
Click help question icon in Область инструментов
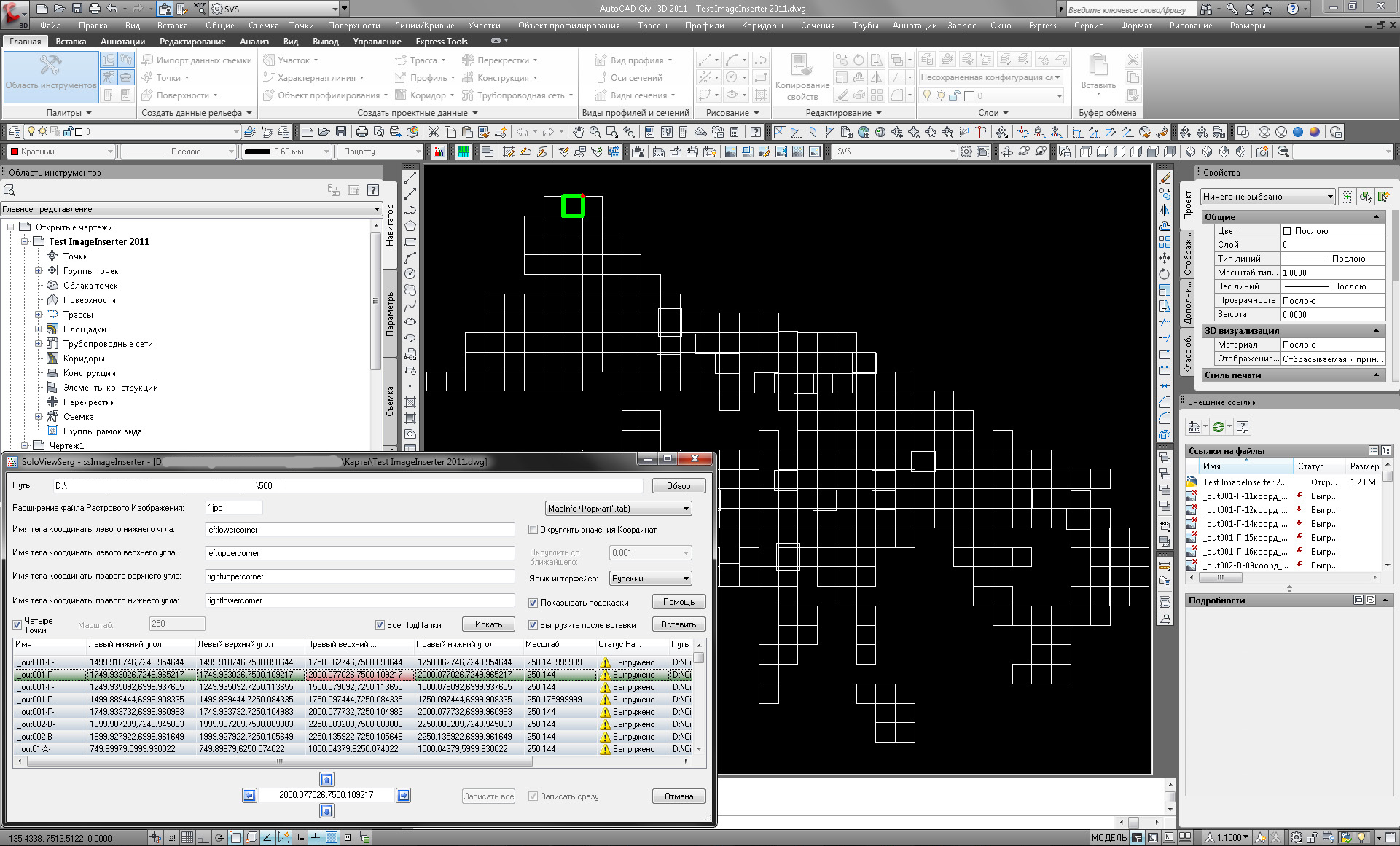coord(373,190)
